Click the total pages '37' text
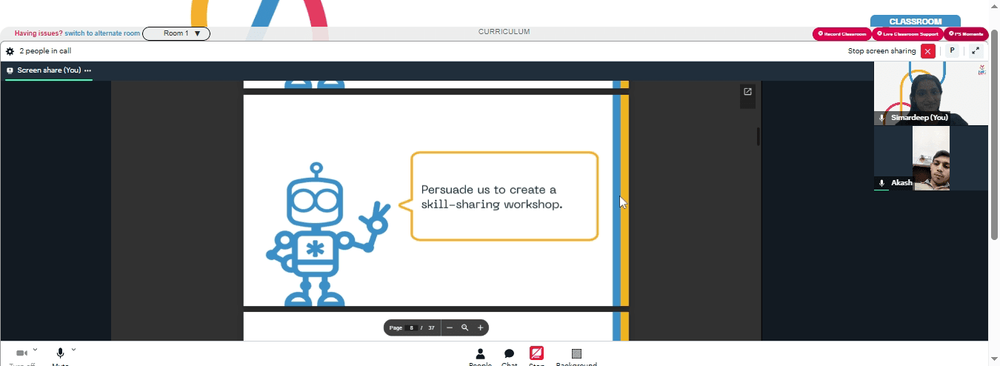 coord(431,328)
